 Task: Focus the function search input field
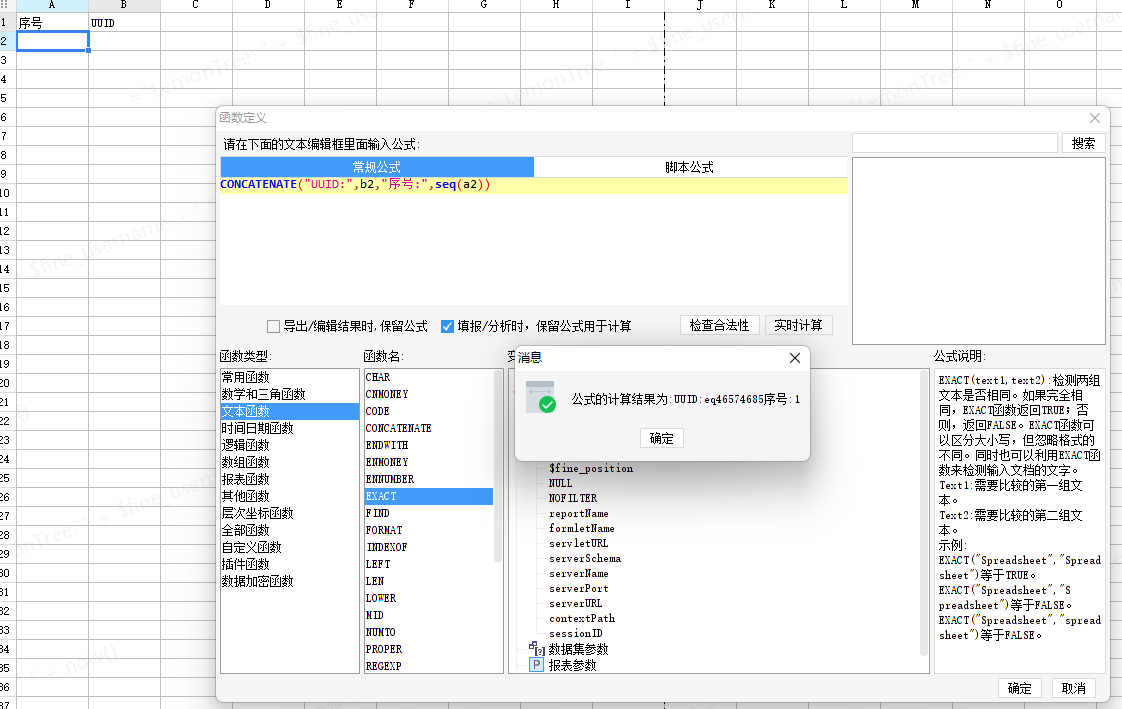955,143
